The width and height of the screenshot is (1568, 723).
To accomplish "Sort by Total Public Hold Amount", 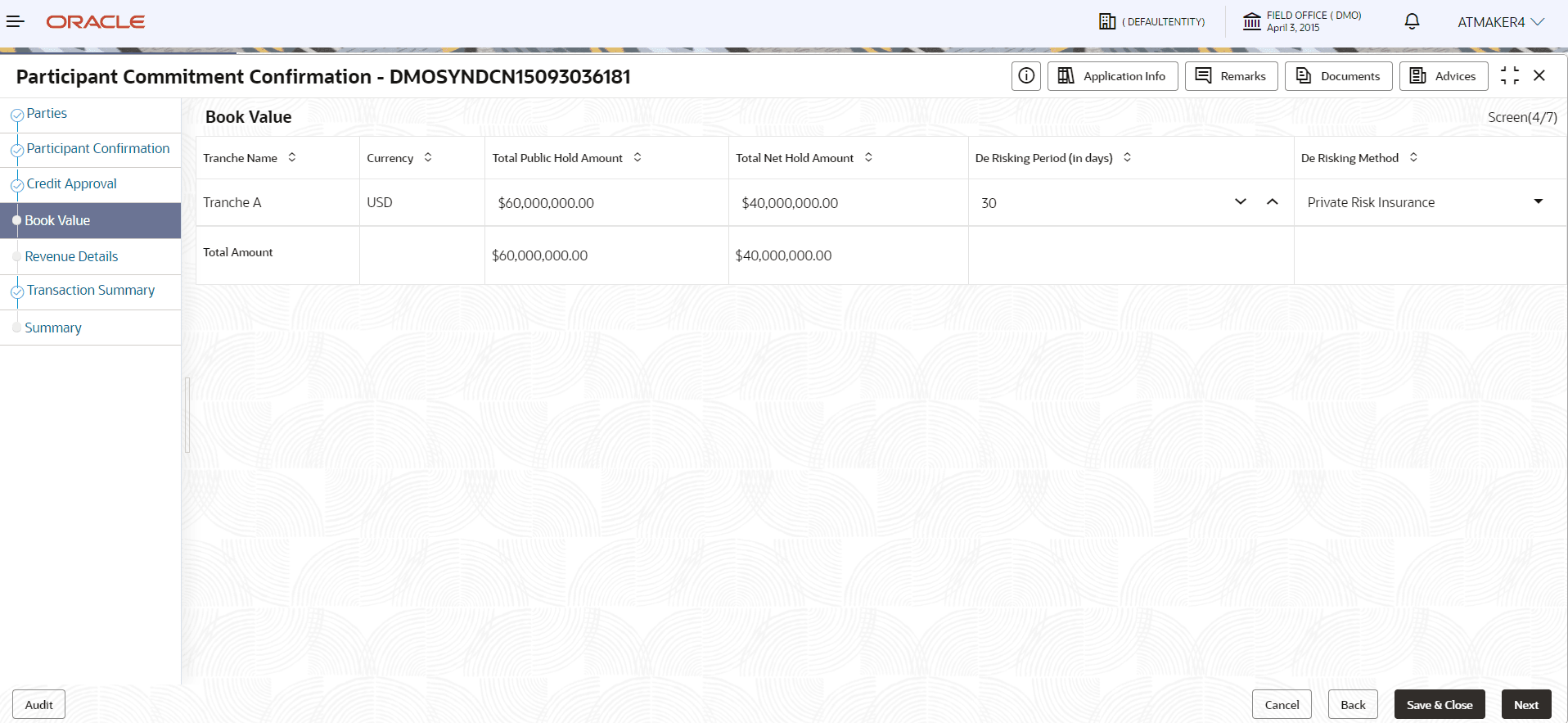I will 638,157.
